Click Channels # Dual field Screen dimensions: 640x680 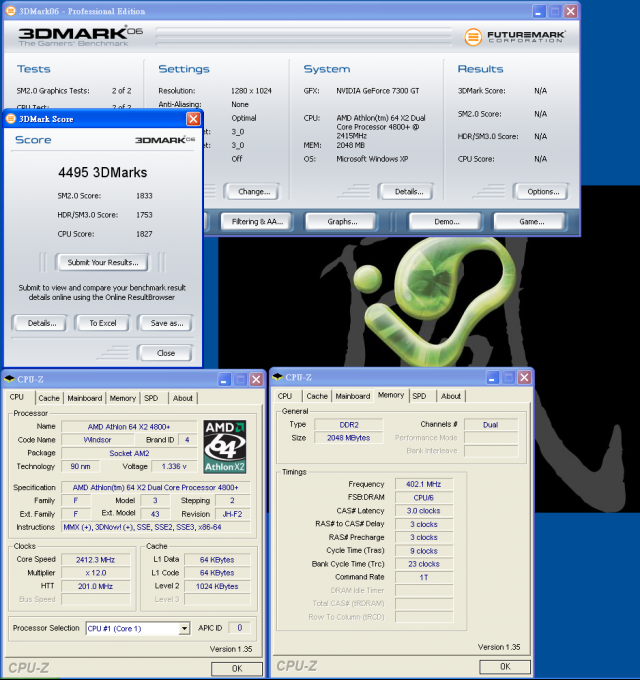point(491,425)
